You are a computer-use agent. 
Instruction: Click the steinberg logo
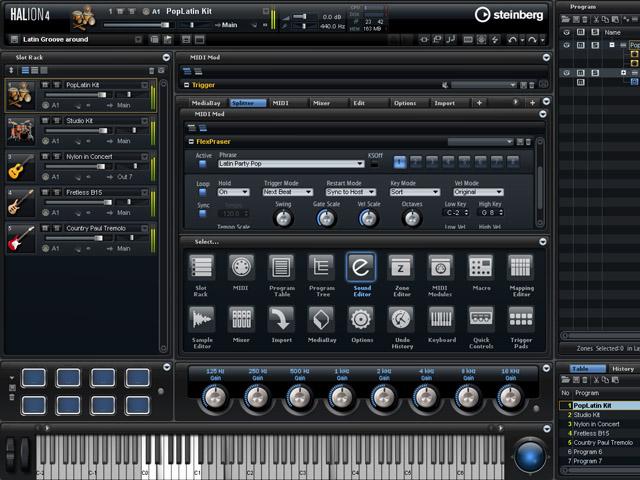(x=509, y=15)
